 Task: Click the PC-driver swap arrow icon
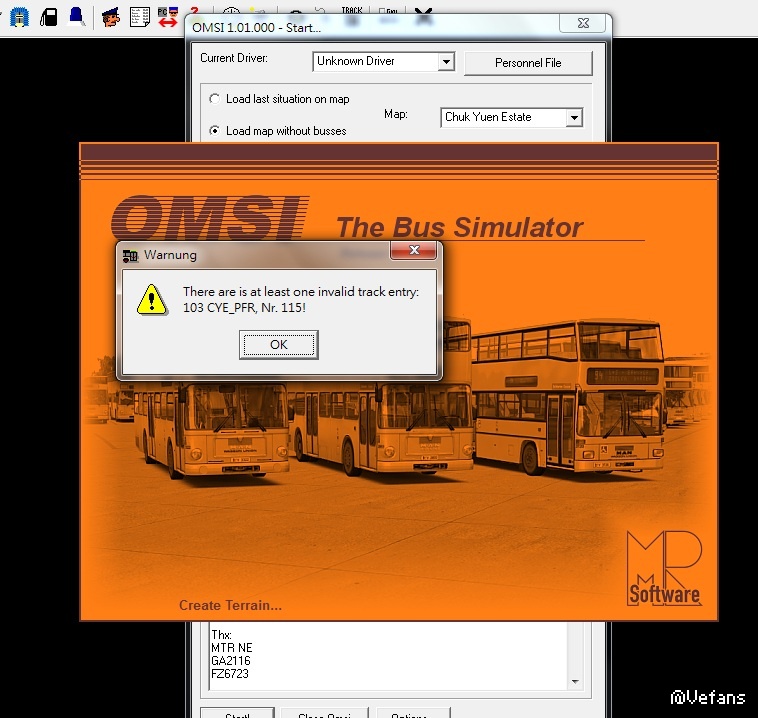pyautogui.click(x=168, y=17)
